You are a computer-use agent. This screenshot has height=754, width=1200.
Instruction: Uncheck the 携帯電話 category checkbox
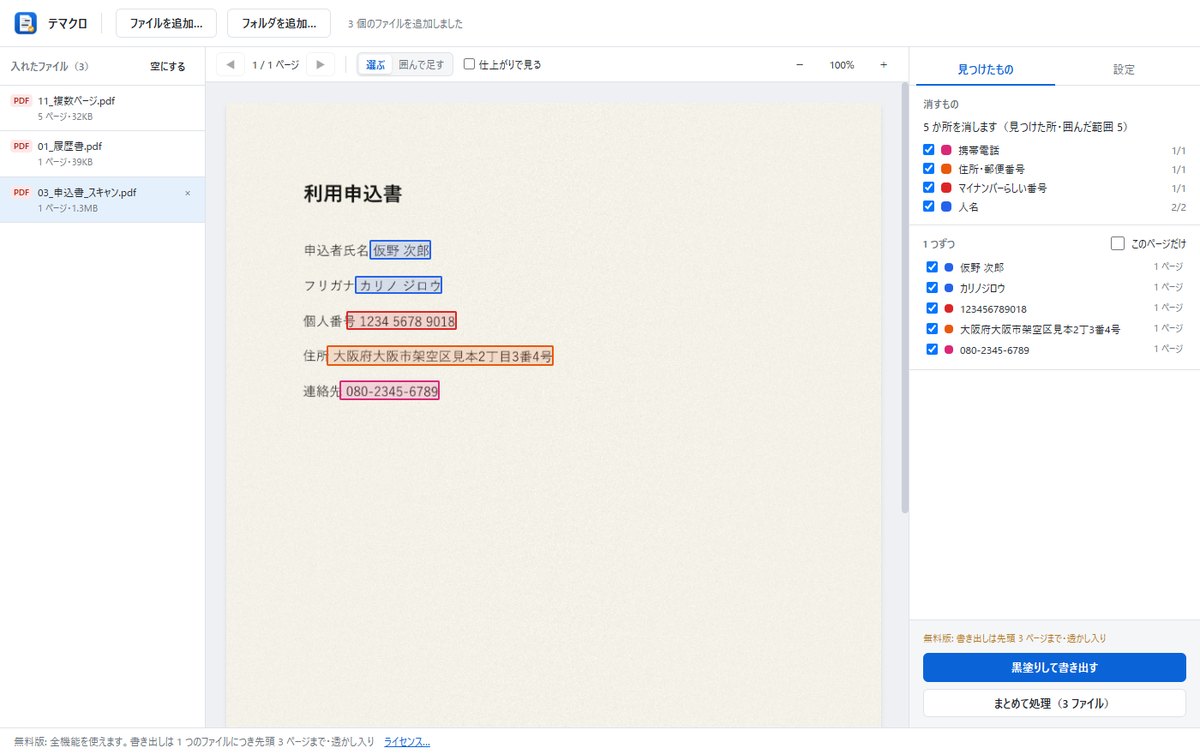[x=929, y=150]
